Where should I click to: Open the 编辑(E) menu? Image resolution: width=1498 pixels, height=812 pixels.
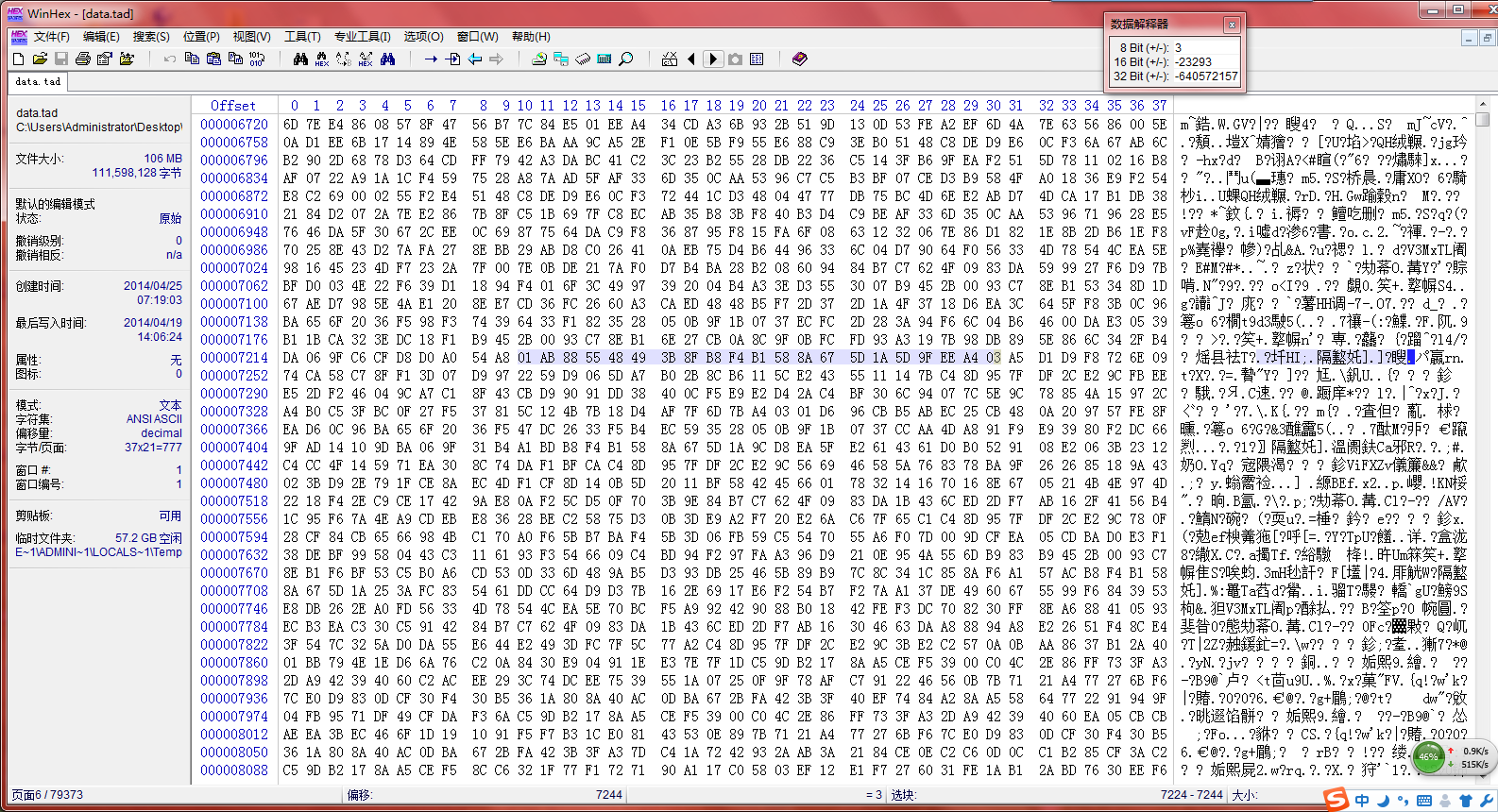[x=101, y=37]
